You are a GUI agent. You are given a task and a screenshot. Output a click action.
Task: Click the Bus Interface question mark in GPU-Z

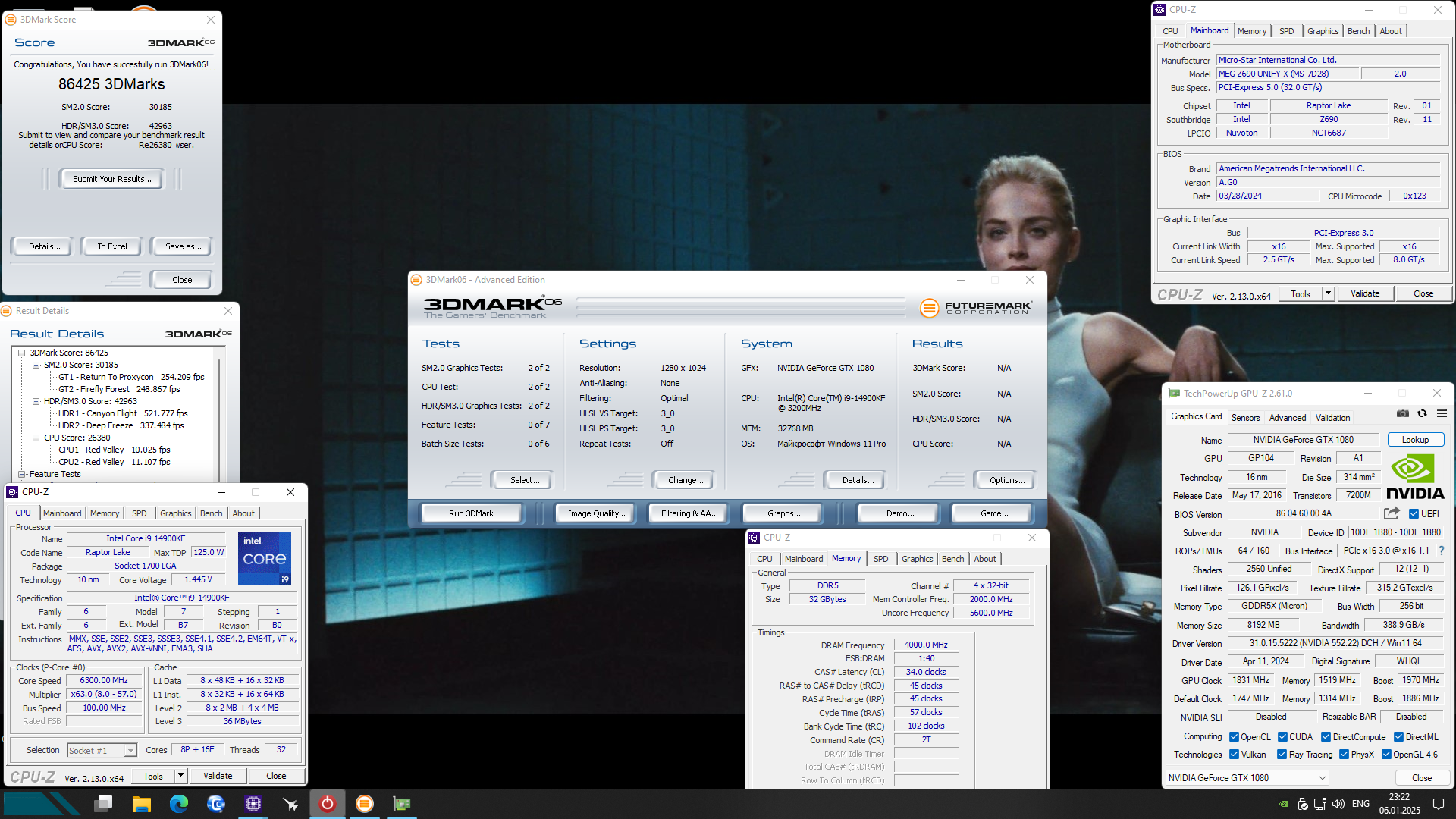(x=1442, y=551)
